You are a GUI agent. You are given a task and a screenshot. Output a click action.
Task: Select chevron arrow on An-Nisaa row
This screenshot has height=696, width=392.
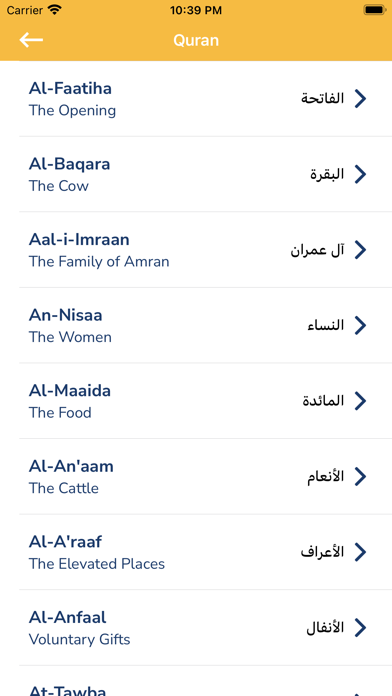(x=360, y=325)
